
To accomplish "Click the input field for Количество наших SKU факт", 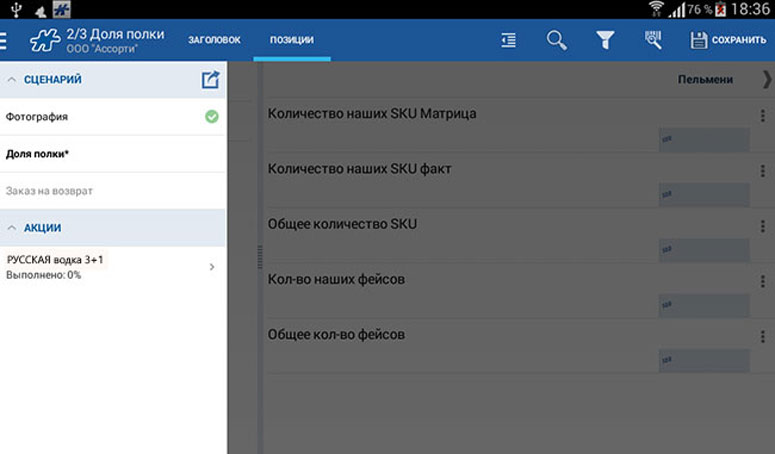I will 704,195.
